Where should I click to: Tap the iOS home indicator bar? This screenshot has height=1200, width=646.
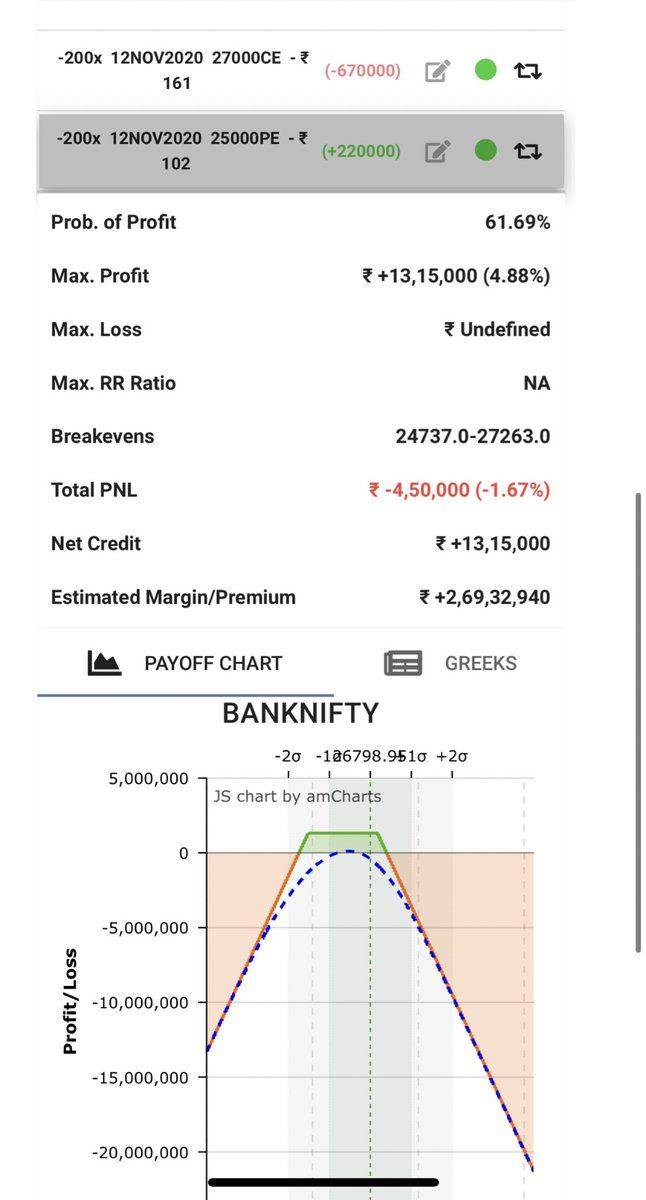[323, 1182]
